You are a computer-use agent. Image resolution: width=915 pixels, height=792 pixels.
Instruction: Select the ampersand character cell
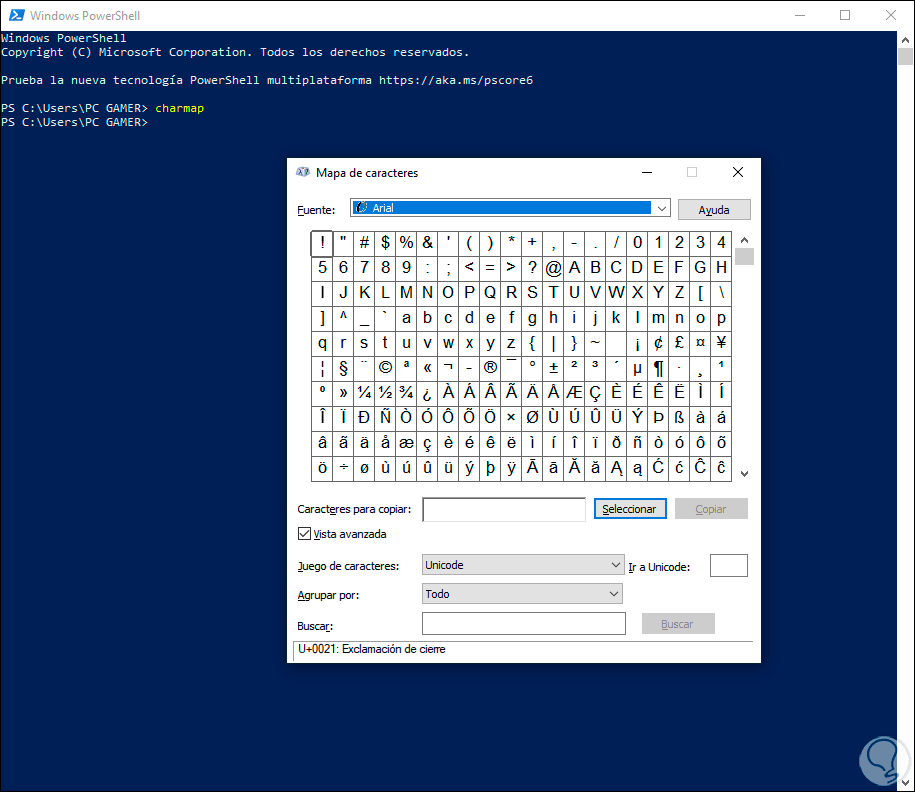[427, 243]
